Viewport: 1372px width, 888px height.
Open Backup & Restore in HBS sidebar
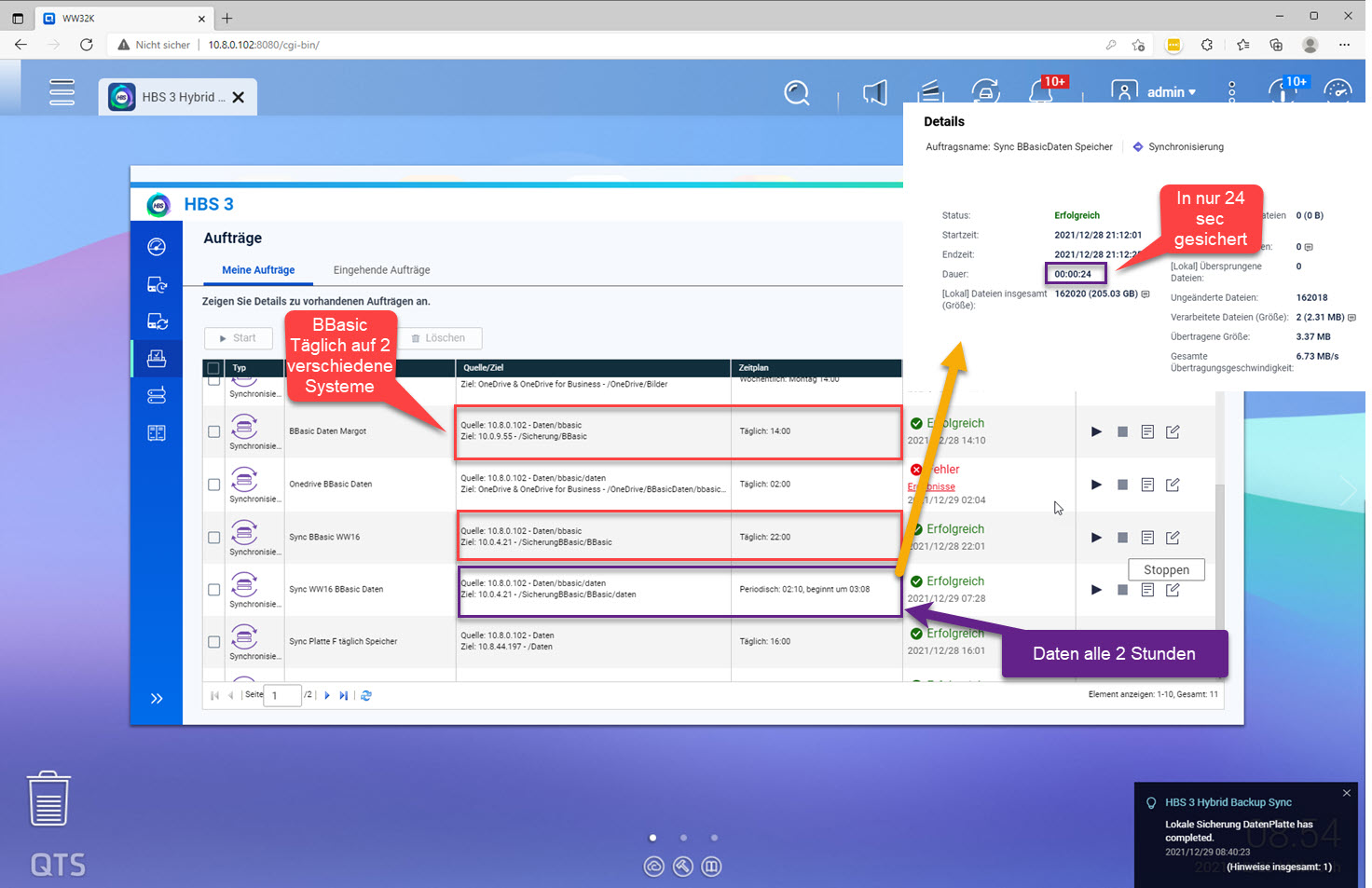tap(157, 284)
